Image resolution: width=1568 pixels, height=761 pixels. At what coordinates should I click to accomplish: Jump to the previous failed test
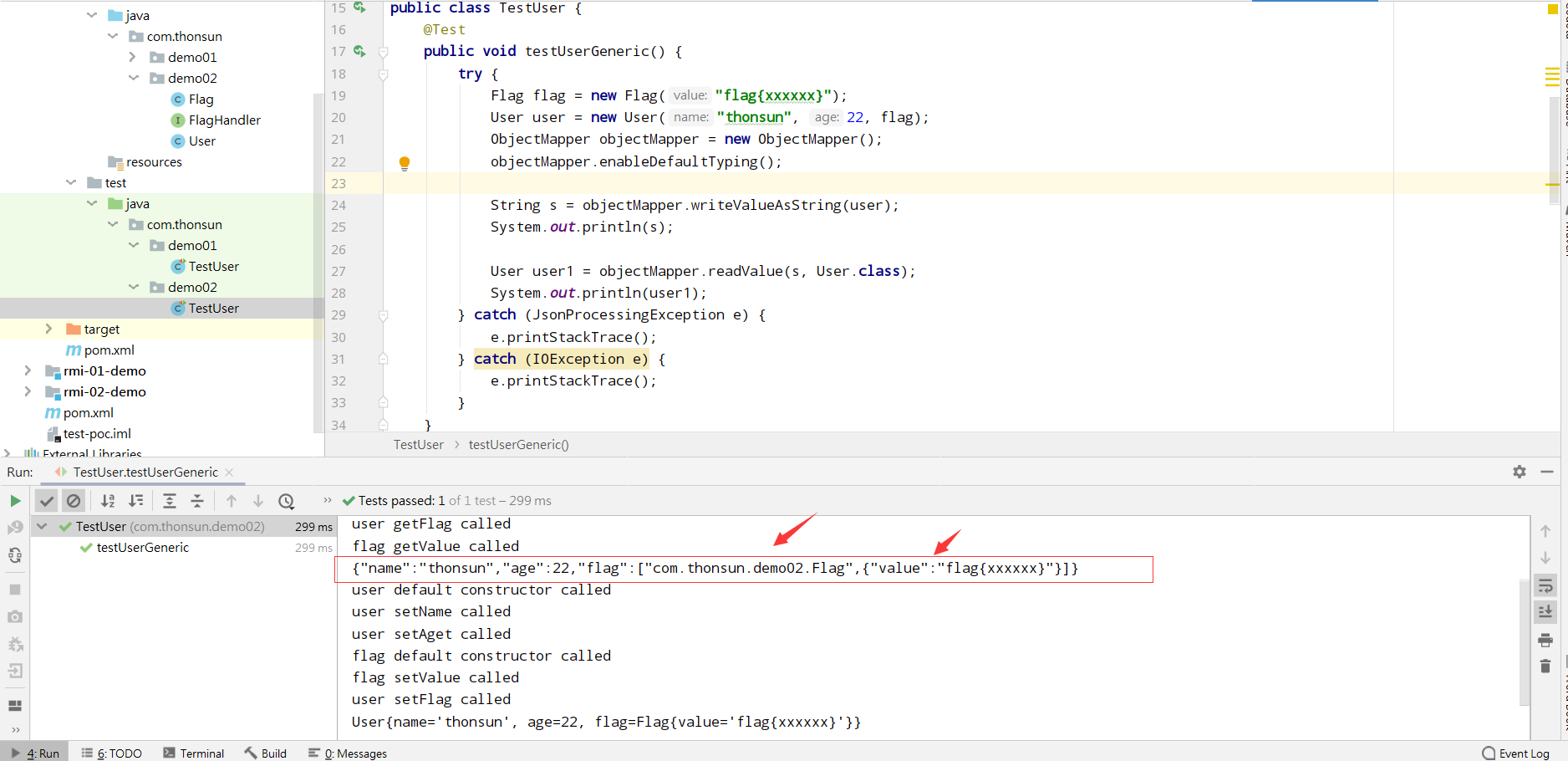(x=232, y=501)
